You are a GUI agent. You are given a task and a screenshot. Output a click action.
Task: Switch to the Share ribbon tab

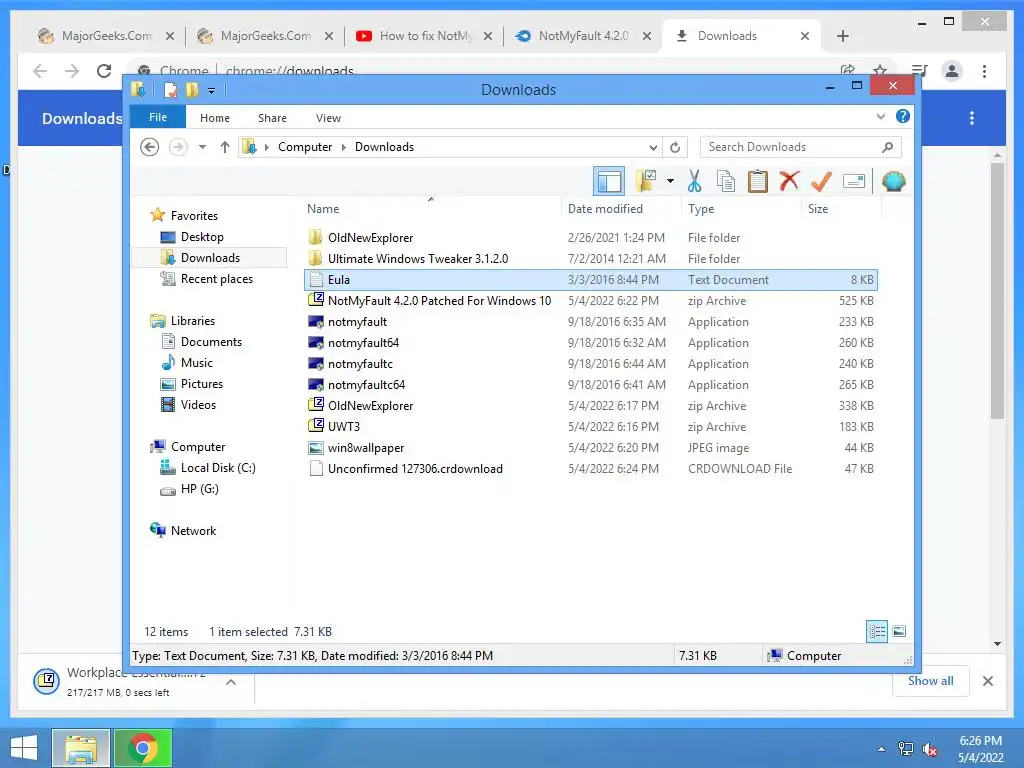[272, 118]
